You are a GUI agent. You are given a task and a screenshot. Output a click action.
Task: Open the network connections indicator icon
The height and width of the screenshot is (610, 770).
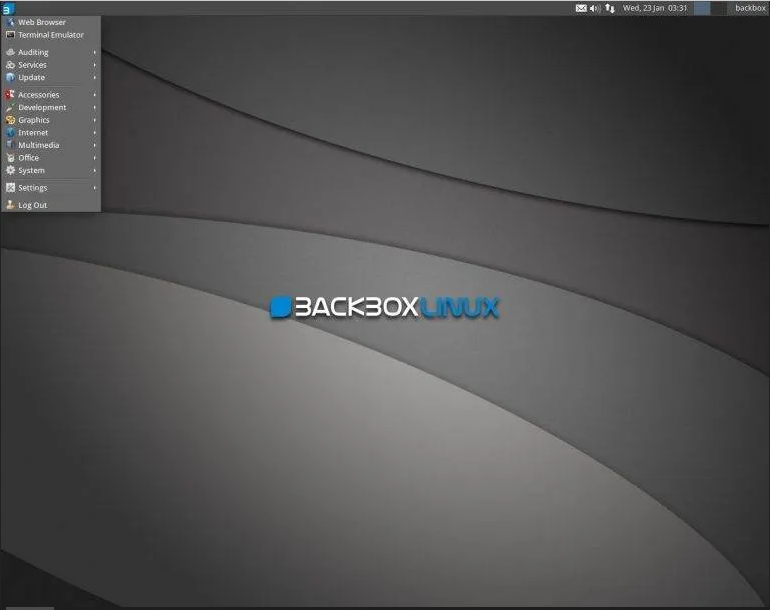609,8
